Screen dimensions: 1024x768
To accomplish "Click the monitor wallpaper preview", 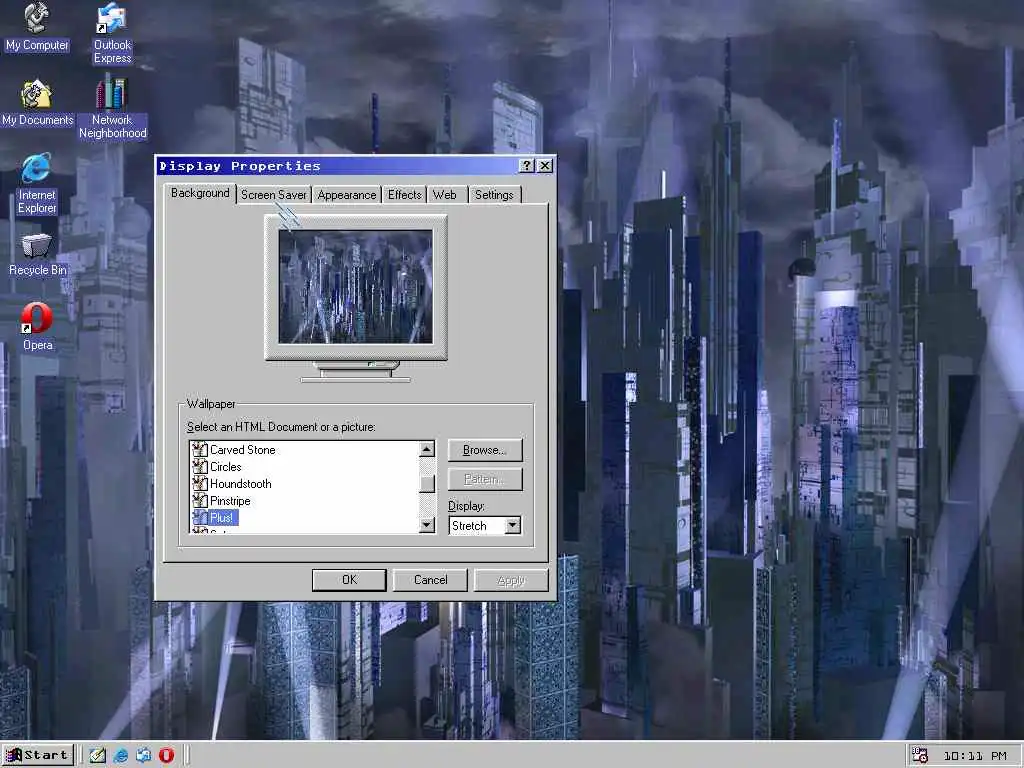I will pos(355,286).
